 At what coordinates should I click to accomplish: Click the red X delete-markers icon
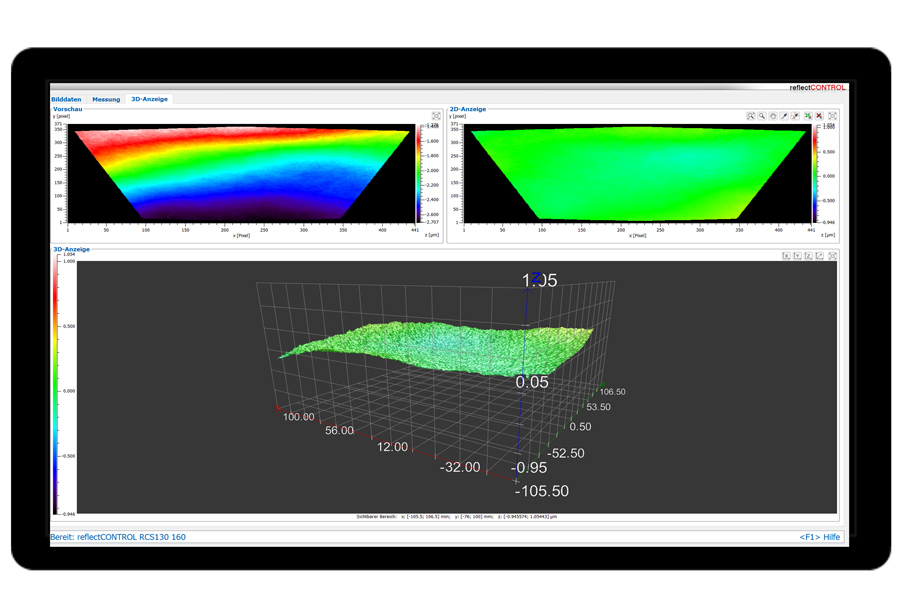coord(819,116)
